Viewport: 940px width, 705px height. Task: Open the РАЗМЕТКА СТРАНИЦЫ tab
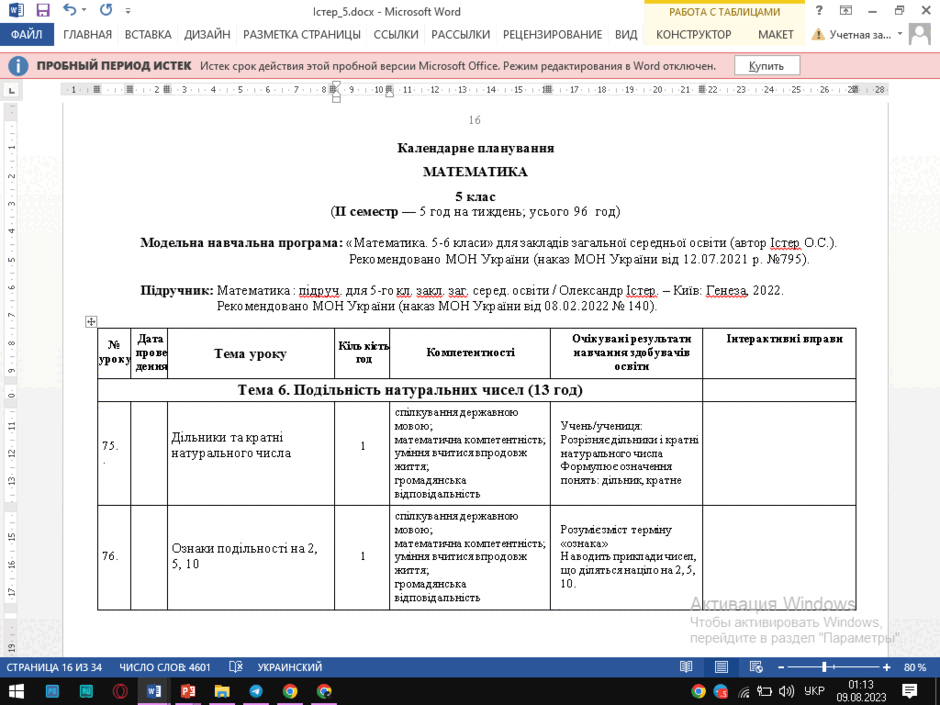point(302,34)
